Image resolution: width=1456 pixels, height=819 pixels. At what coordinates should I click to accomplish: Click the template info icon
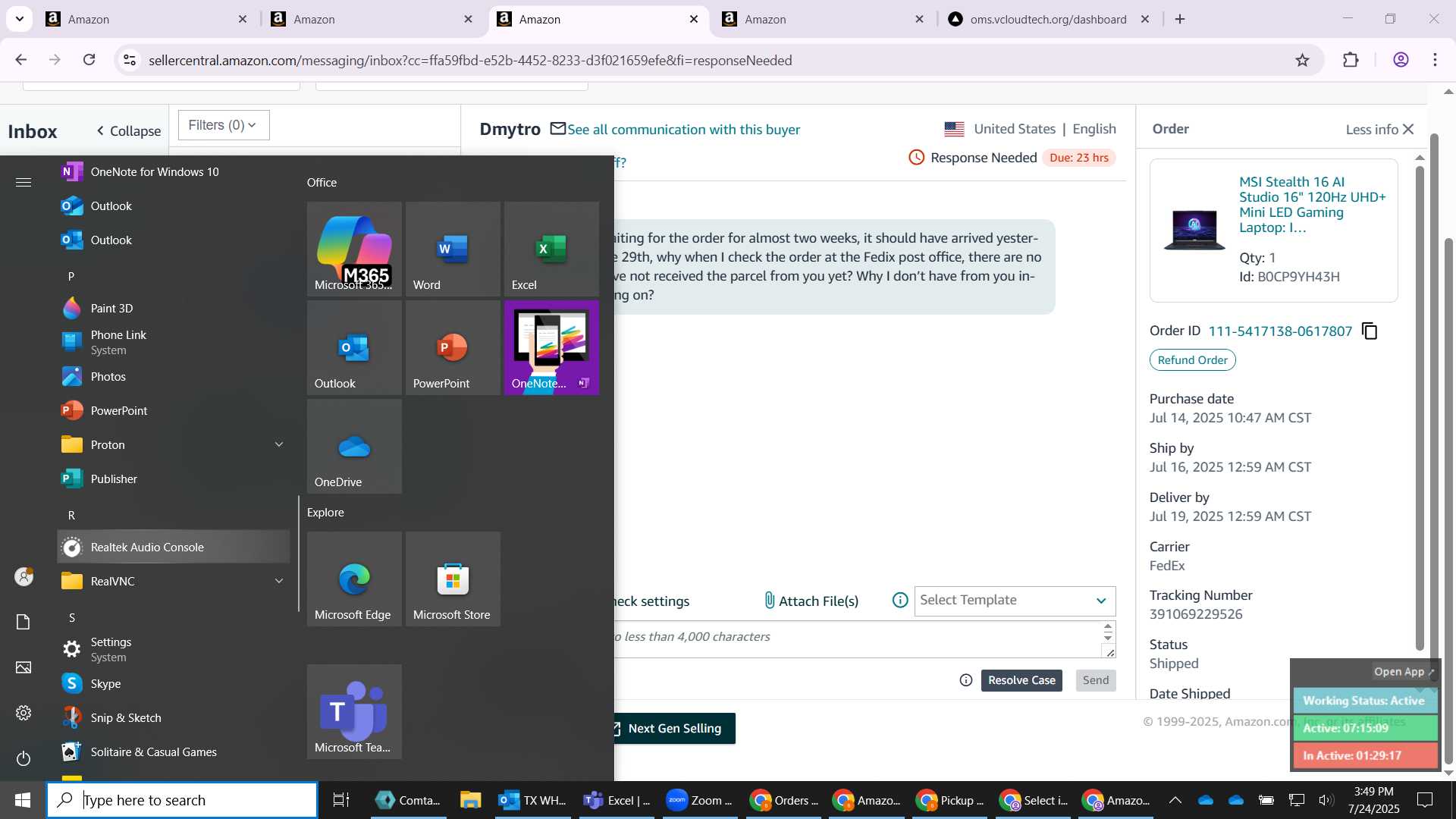pyautogui.click(x=900, y=601)
